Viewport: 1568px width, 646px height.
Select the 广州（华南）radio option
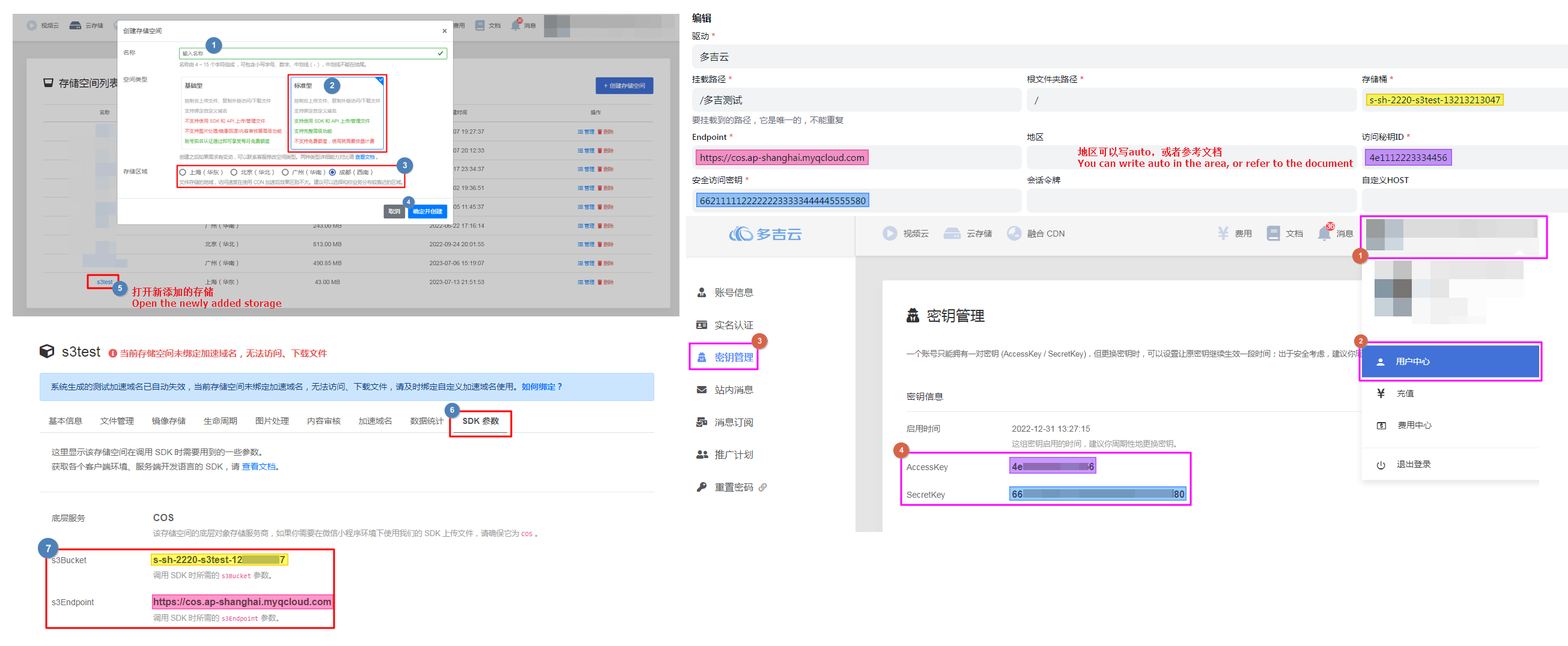click(x=285, y=172)
